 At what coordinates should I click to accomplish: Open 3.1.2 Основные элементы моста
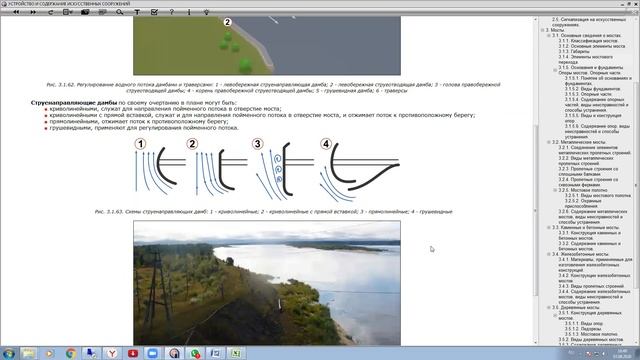(x=592, y=46)
